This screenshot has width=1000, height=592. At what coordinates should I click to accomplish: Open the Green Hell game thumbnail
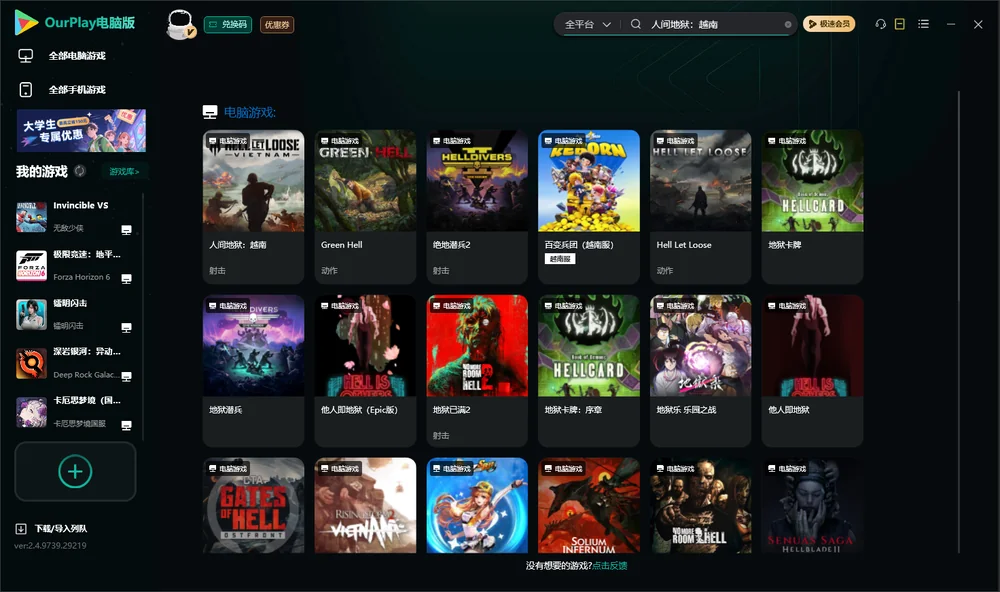point(365,181)
